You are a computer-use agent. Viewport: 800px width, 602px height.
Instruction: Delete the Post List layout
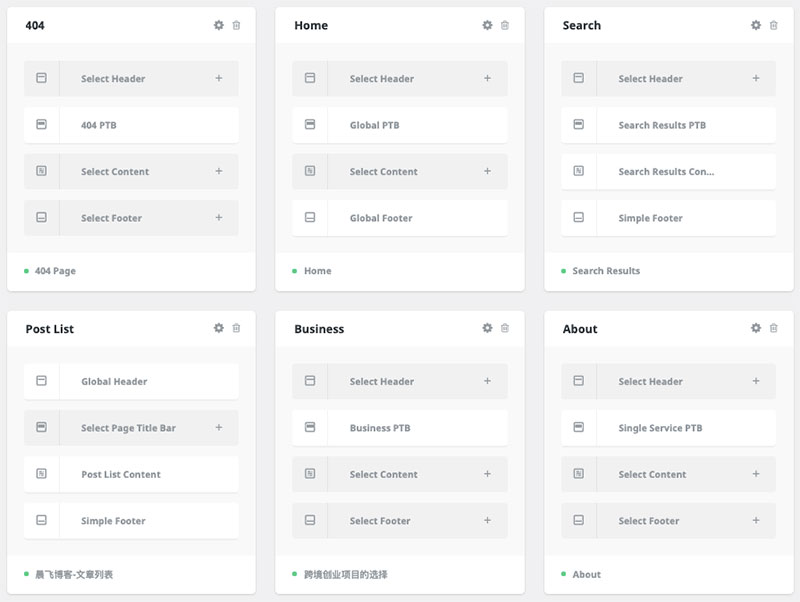pos(236,328)
